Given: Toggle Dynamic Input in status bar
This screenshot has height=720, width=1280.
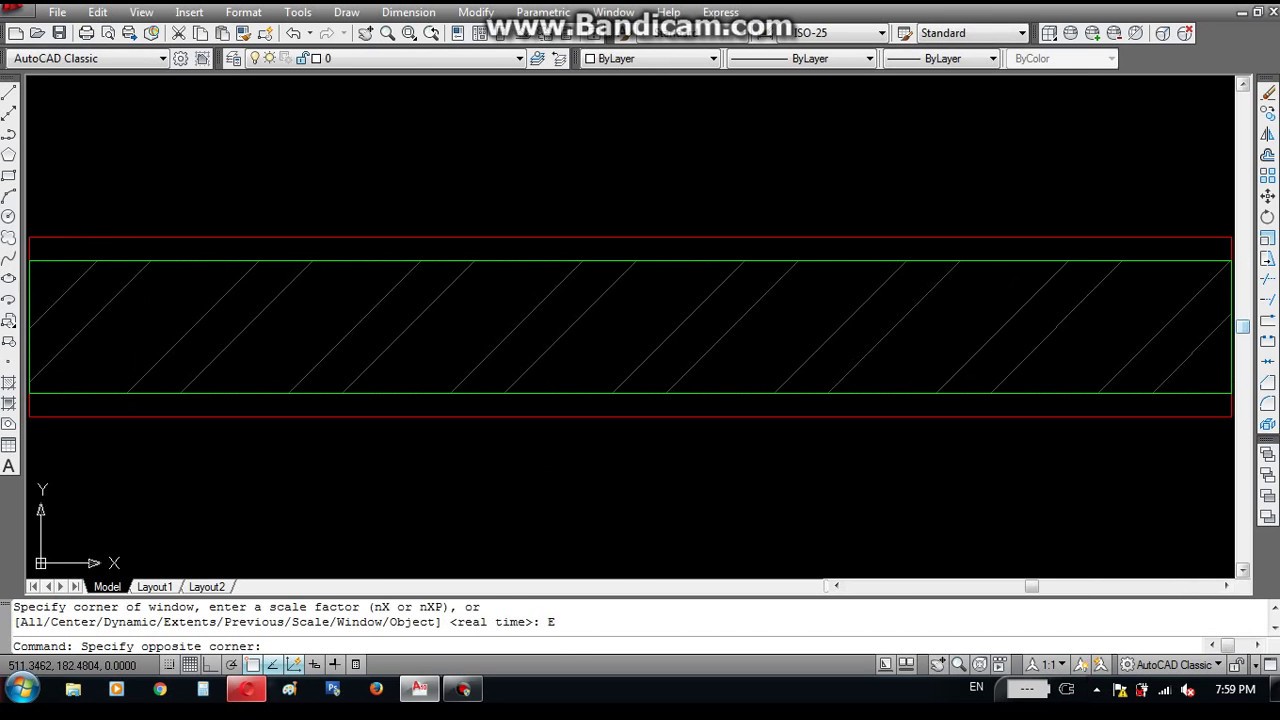Looking at the screenshot, I should click(314, 665).
